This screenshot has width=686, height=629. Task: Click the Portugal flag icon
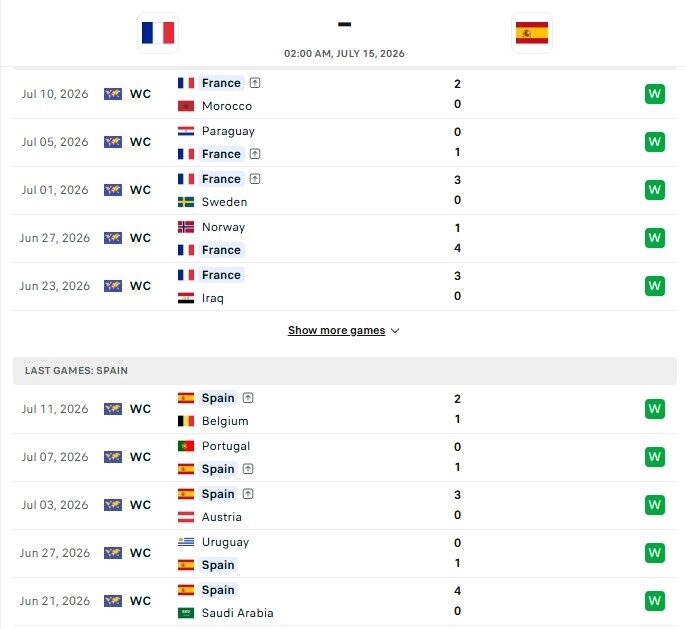[186, 446]
